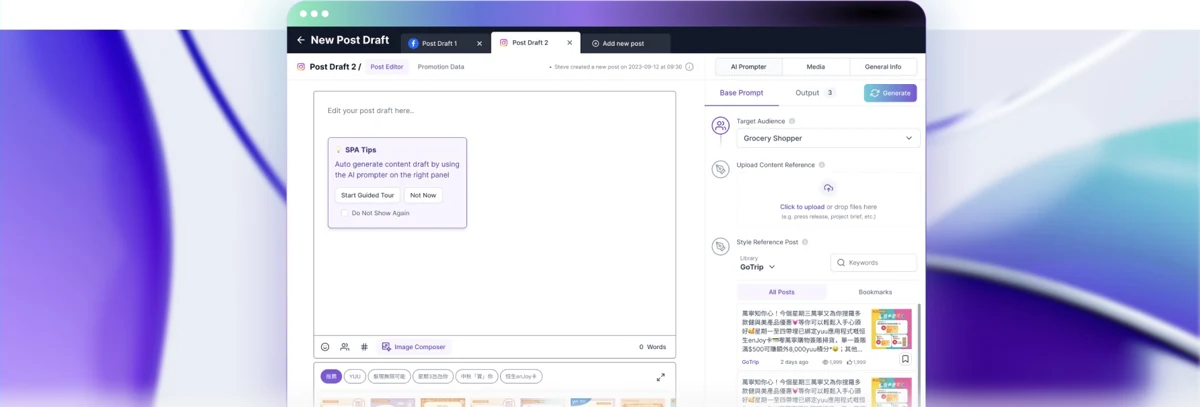Click the info icon next to creation timestamp
Screen dimensions: 1200x407
[x=689, y=67]
